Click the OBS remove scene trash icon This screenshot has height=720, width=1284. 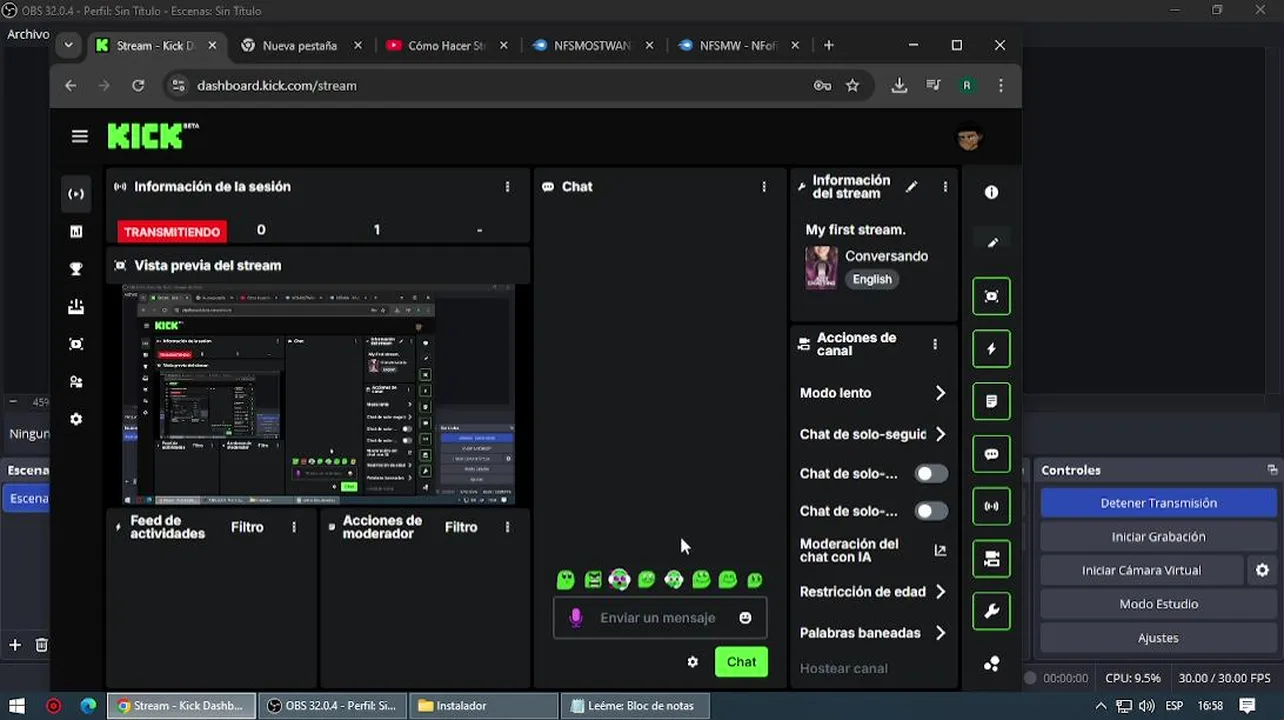[41, 645]
